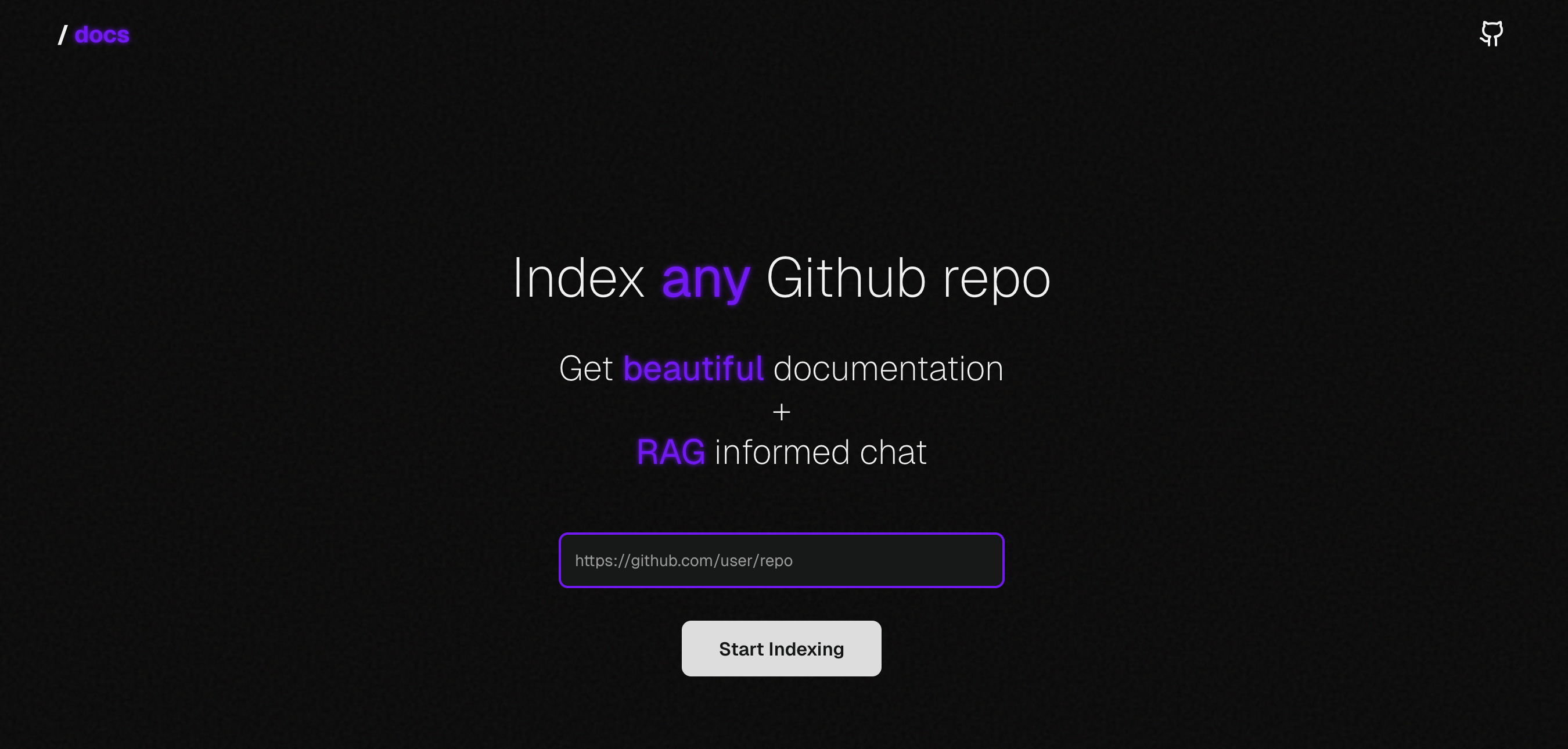Focus the GitHub repo URL input field
The width and height of the screenshot is (1568, 749).
[781, 560]
